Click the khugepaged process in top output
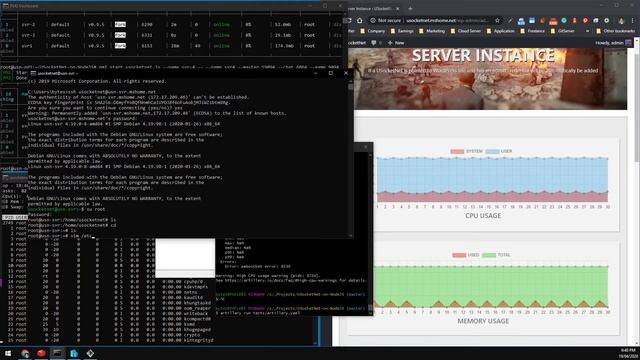Image resolution: width=640 pixels, height=360 pixels. [198, 329]
